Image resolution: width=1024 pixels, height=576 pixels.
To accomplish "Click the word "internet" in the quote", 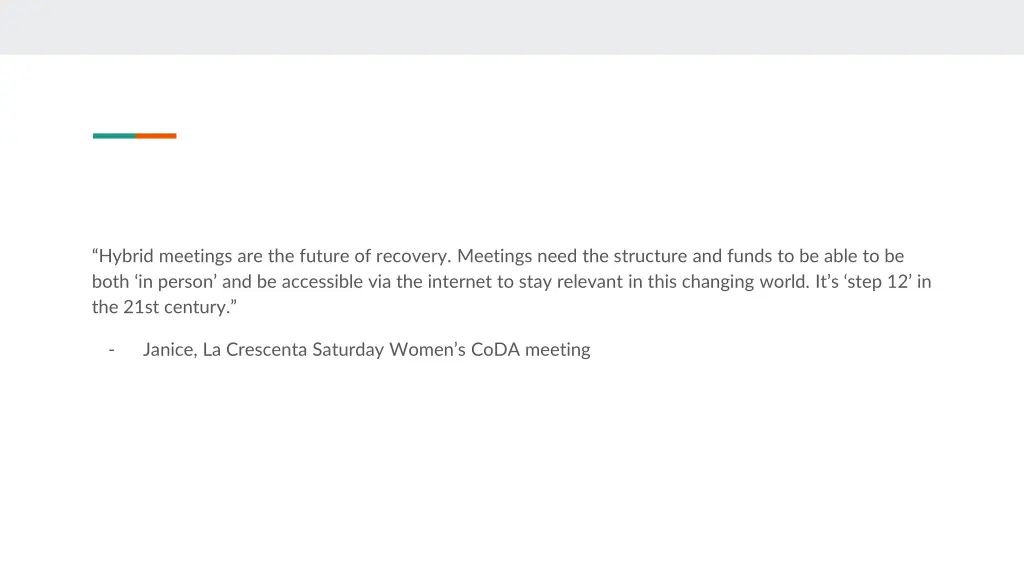I will (459, 281).
